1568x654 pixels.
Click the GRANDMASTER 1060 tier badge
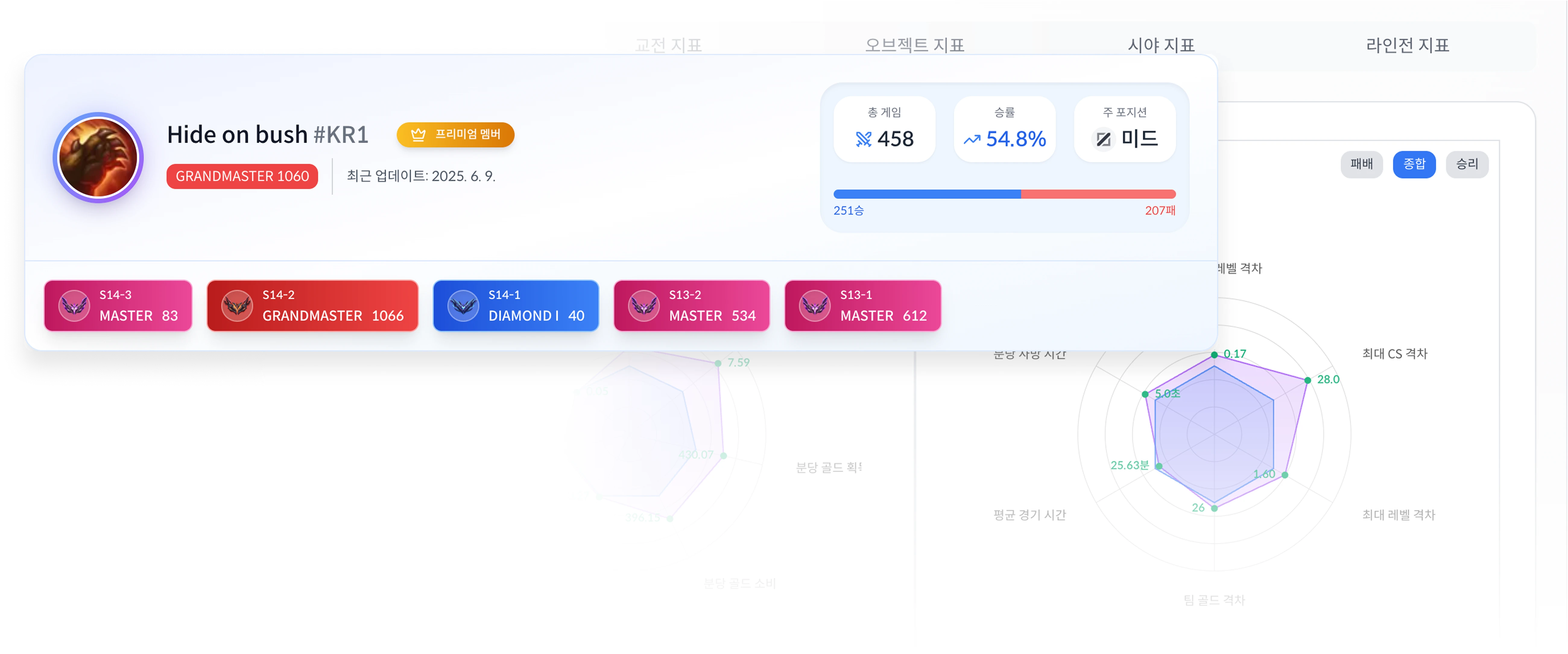[242, 176]
